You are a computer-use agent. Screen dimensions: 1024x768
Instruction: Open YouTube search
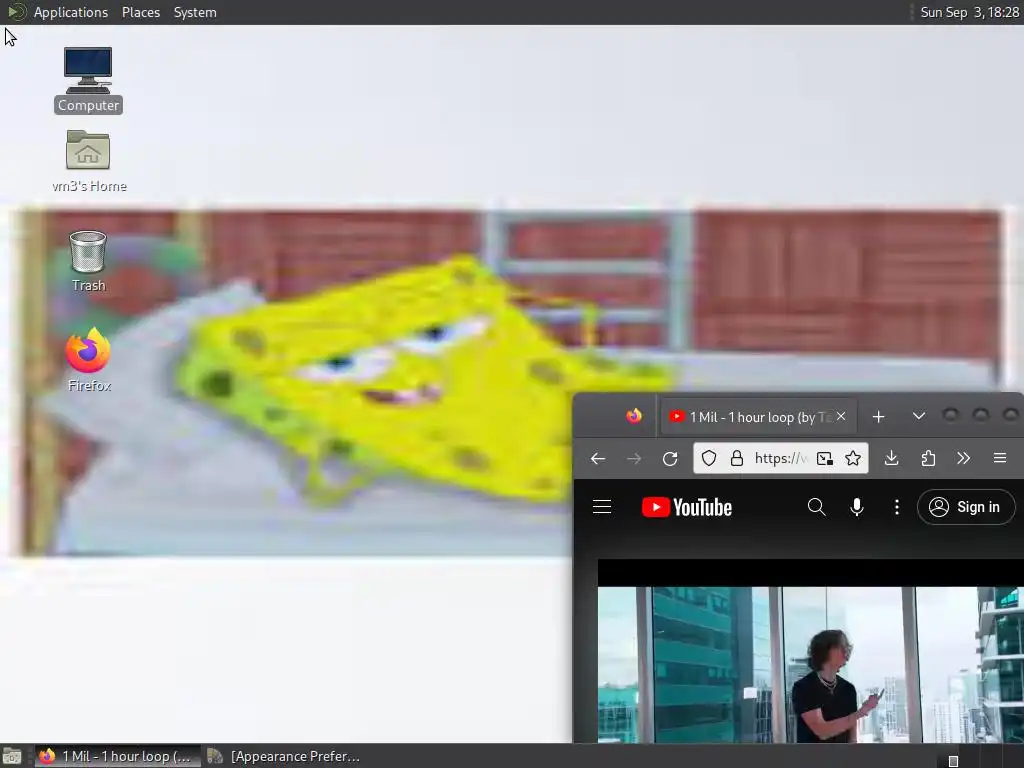(x=816, y=507)
